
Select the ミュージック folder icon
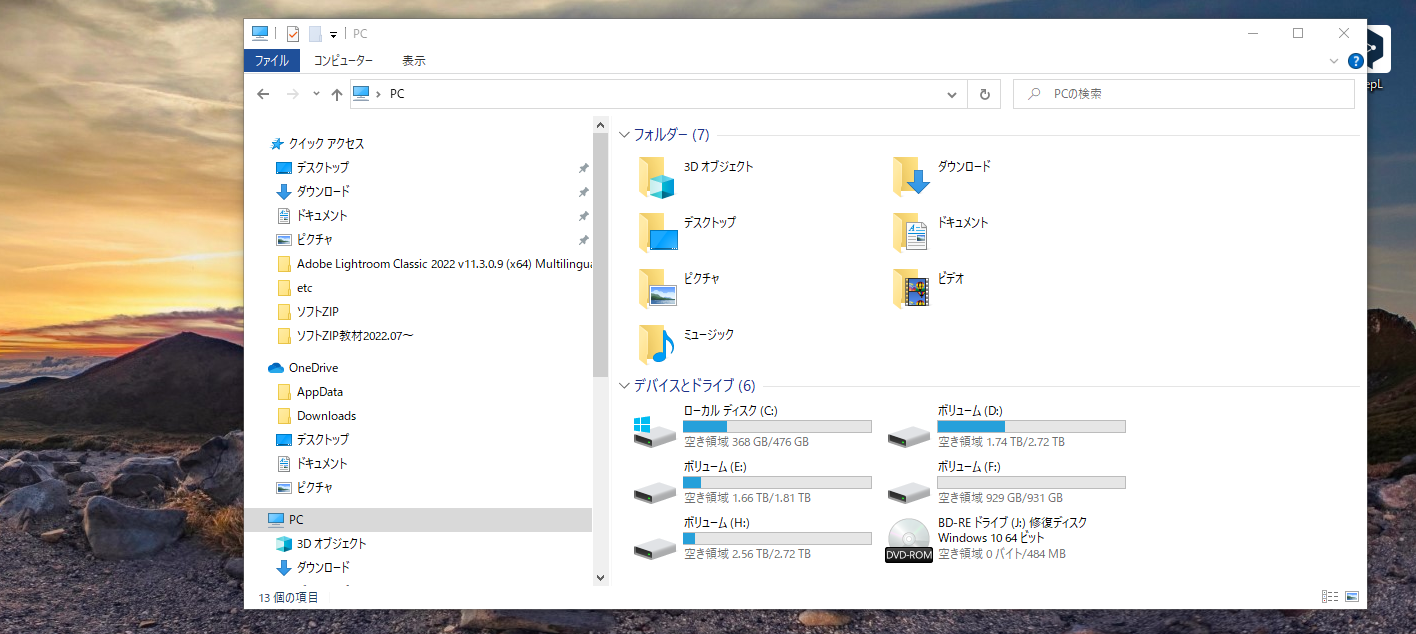pos(657,344)
